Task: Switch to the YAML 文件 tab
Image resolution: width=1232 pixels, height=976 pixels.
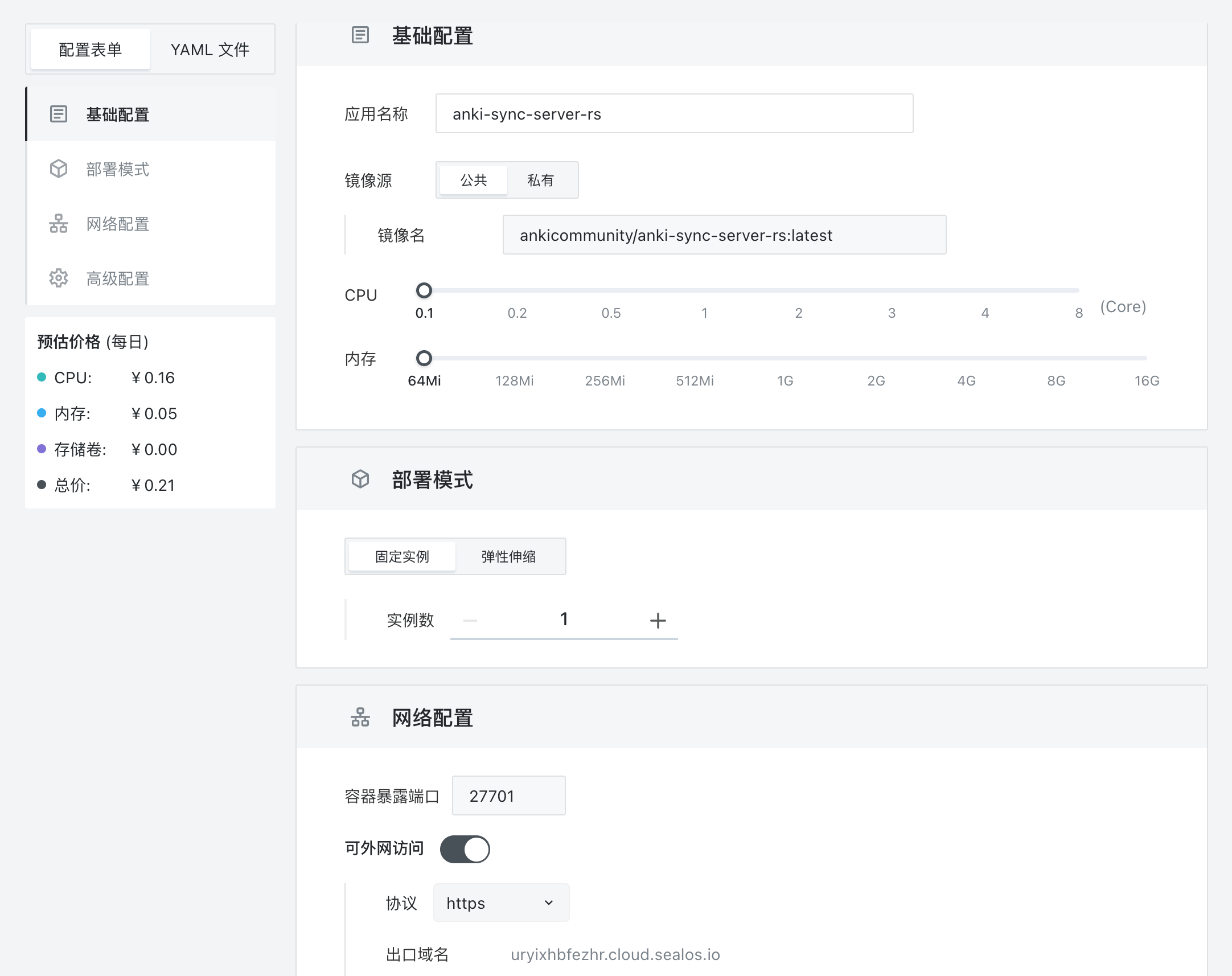Action: pos(210,50)
